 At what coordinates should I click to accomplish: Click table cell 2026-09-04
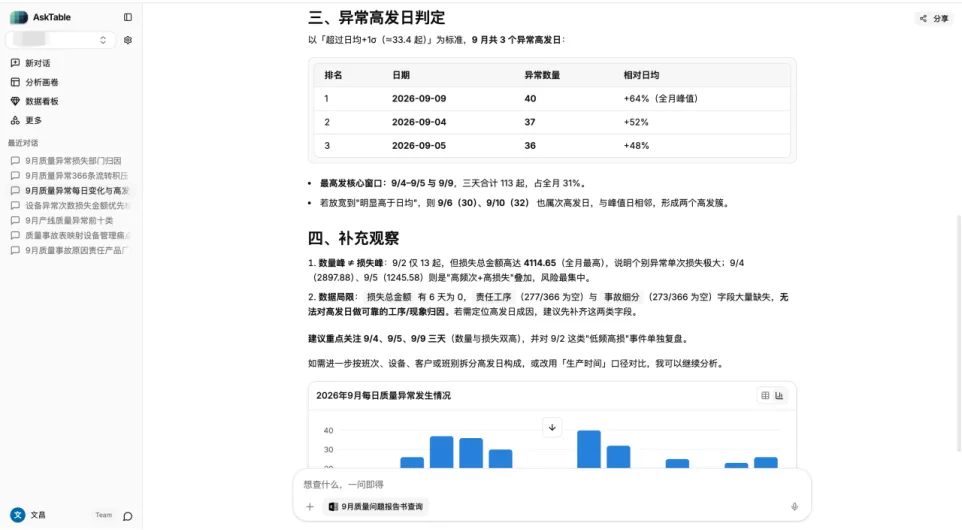pyautogui.click(x=419, y=122)
